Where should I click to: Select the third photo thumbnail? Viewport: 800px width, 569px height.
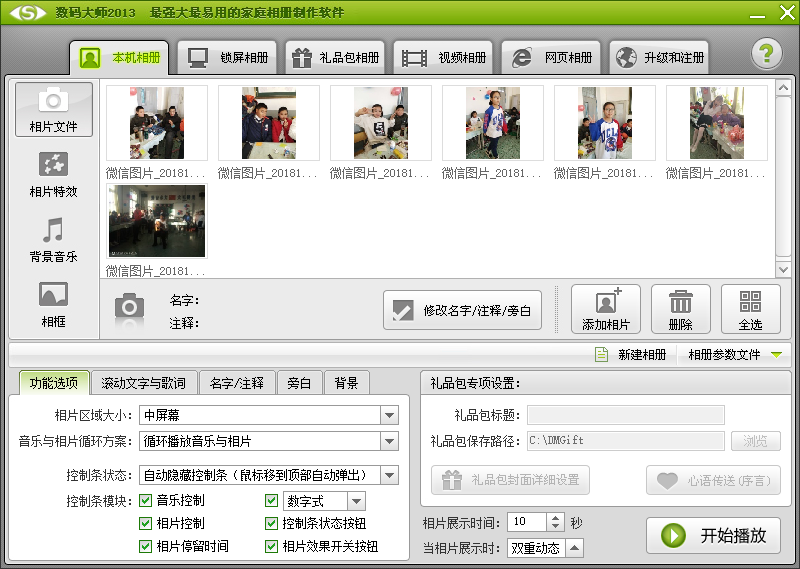pos(381,123)
